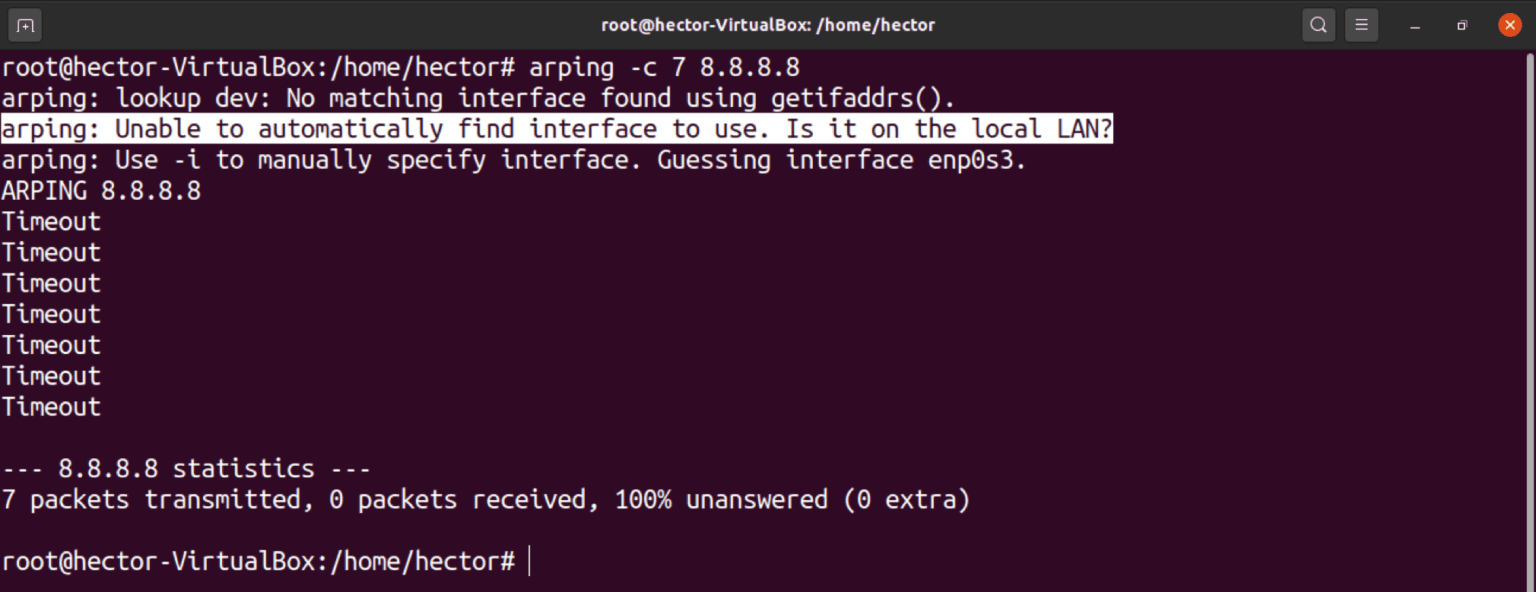Image resolution: width=1536 pixels, height=592 pixels.
Task: Click the 'Guessing interface enp0s3' message
Action: pyautogui.click(x=512, y=159)
